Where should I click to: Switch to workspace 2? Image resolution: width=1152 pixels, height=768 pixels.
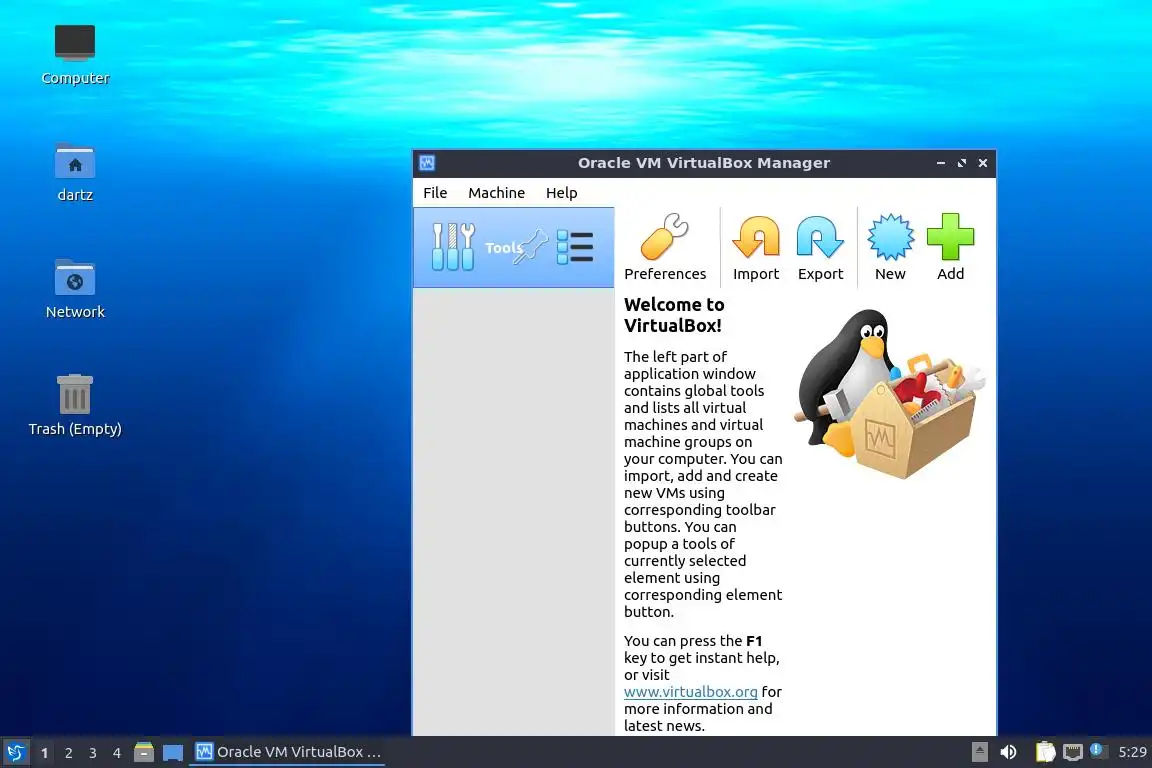pyautogui.click(x=69, y=753)
